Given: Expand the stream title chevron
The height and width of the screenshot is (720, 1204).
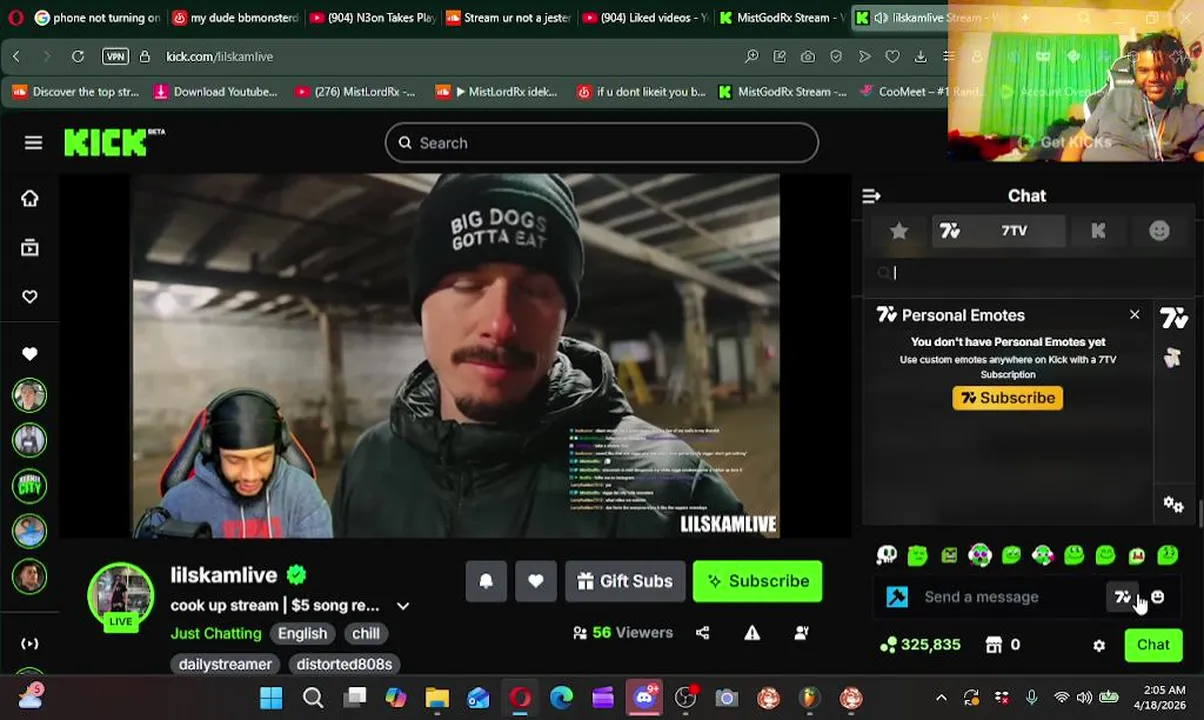Looking at the screenshot, I should click(403, 606).
